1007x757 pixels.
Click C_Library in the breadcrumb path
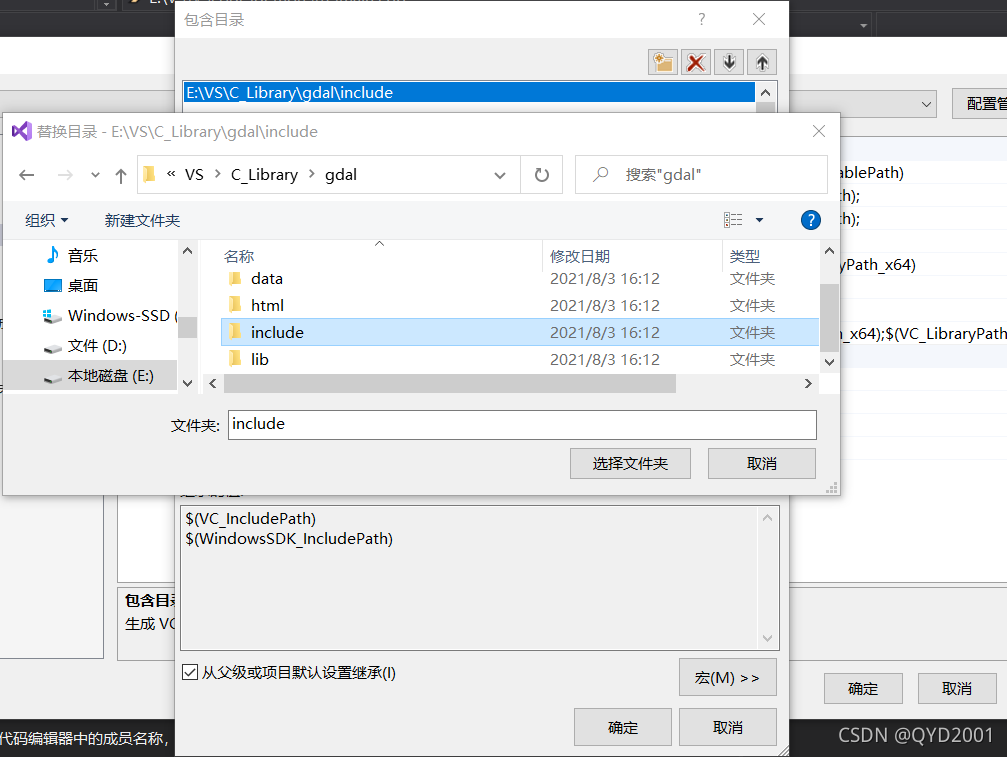pos(264,175)
